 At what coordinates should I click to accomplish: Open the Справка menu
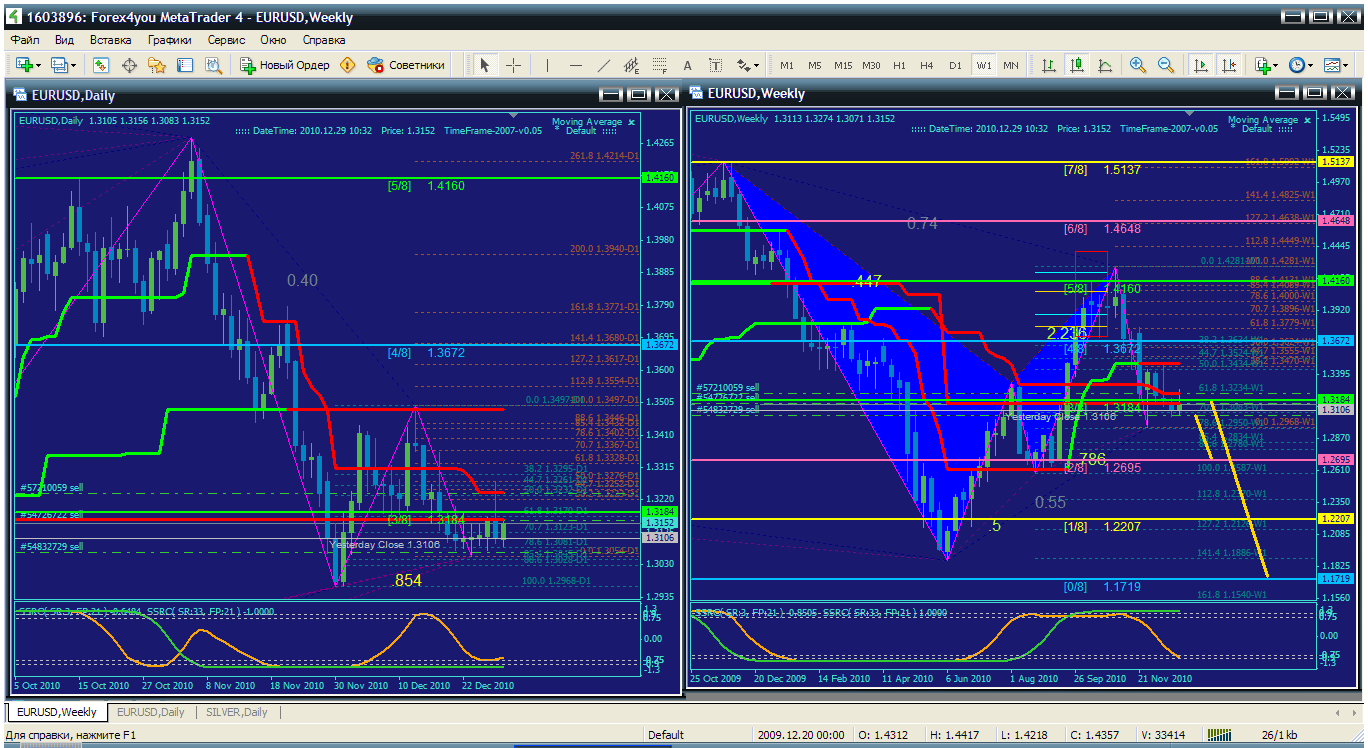click(x=324, y=40)
